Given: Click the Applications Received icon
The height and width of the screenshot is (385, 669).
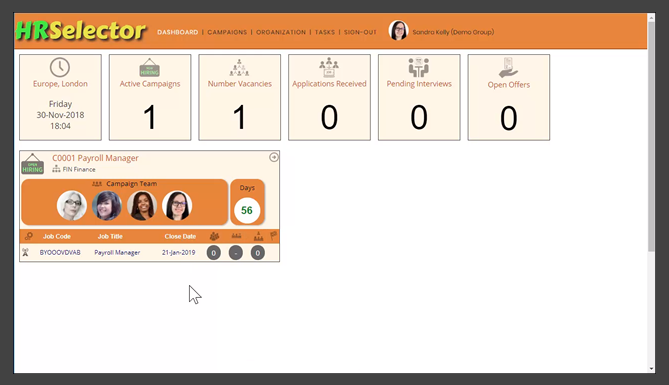Looking at the screenshot, I should coord(329,67).
